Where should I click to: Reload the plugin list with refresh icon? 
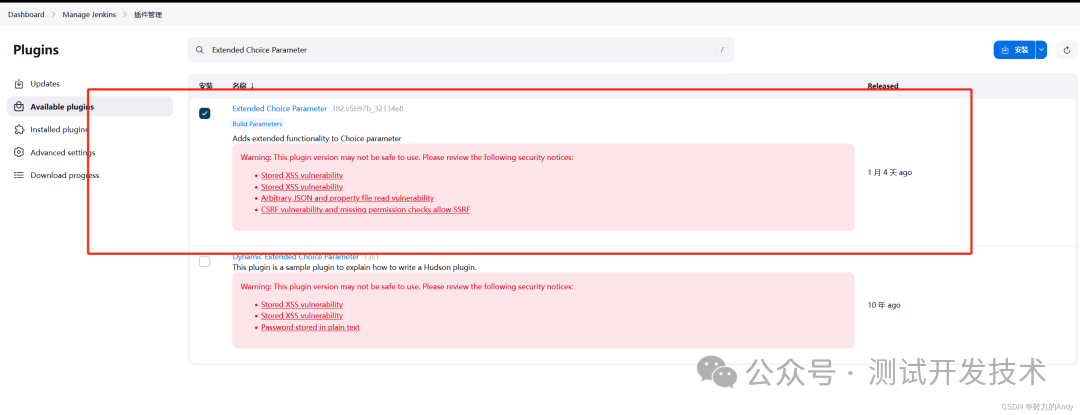(x=1067, y=50)
